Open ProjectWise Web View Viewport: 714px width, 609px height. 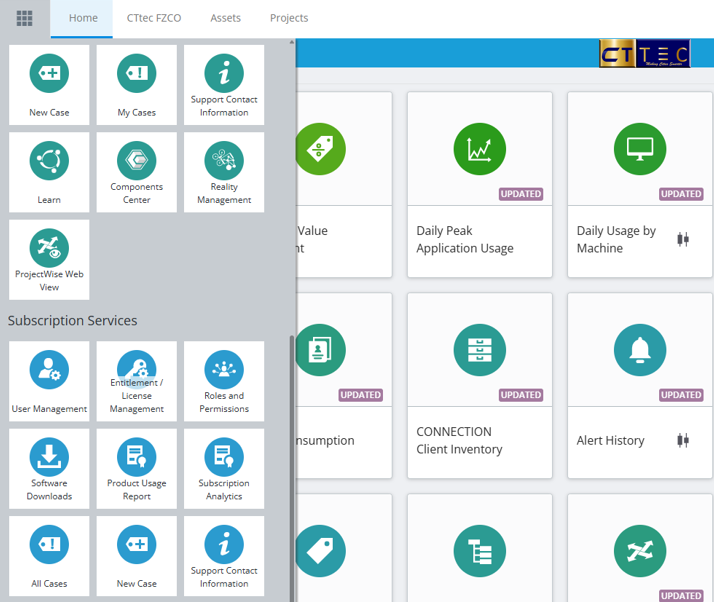(49, 259)
